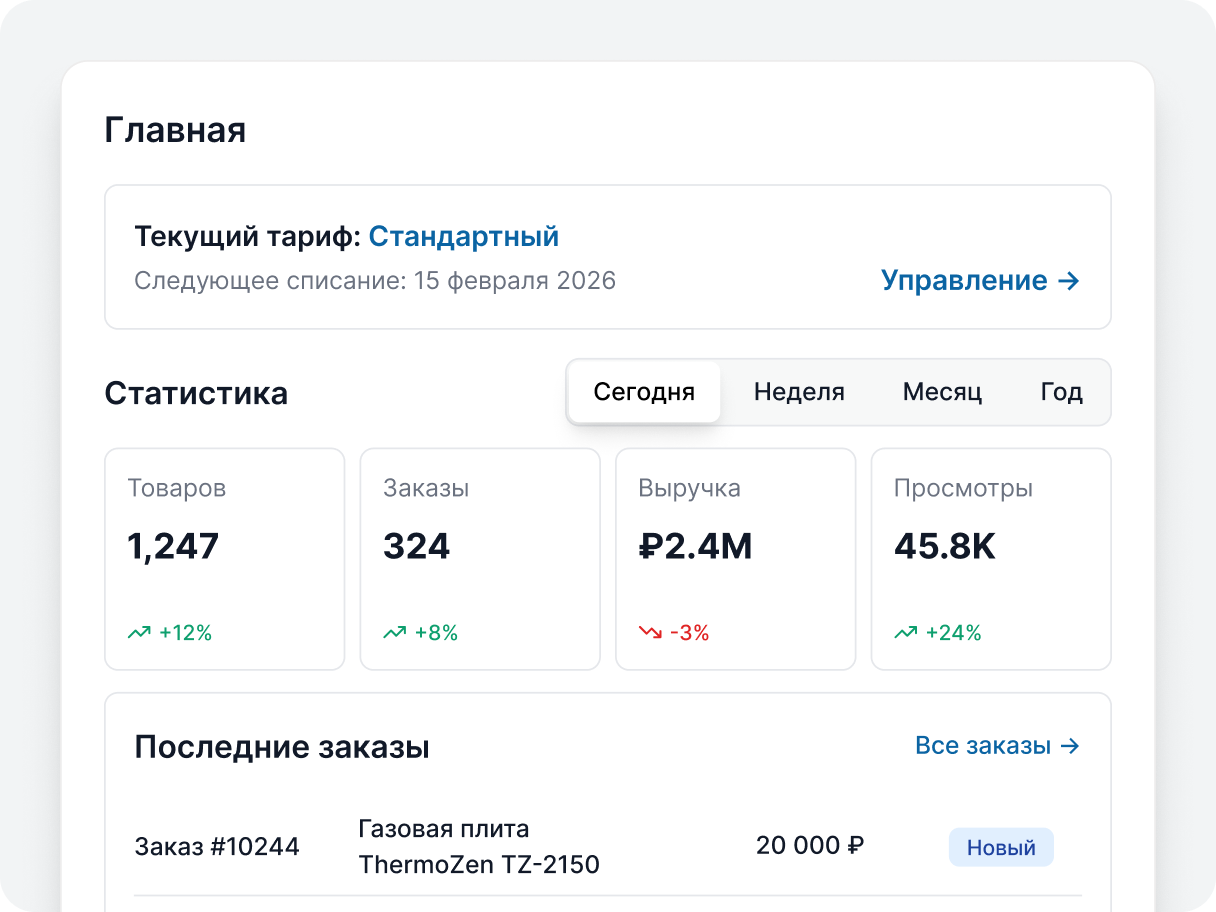
Task: Click product name Газовая плита ThermoZen TZ-2150
Action: [479, 847]
